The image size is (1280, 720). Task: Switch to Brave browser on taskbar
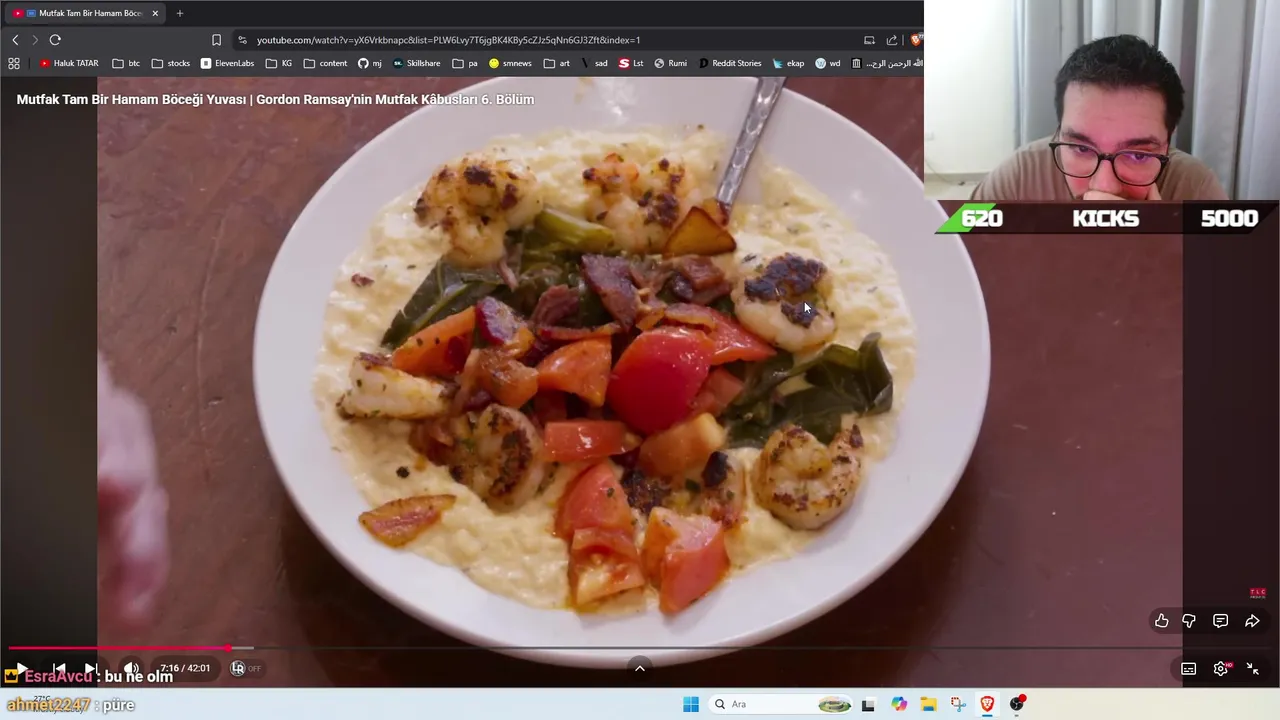(987, 704)
